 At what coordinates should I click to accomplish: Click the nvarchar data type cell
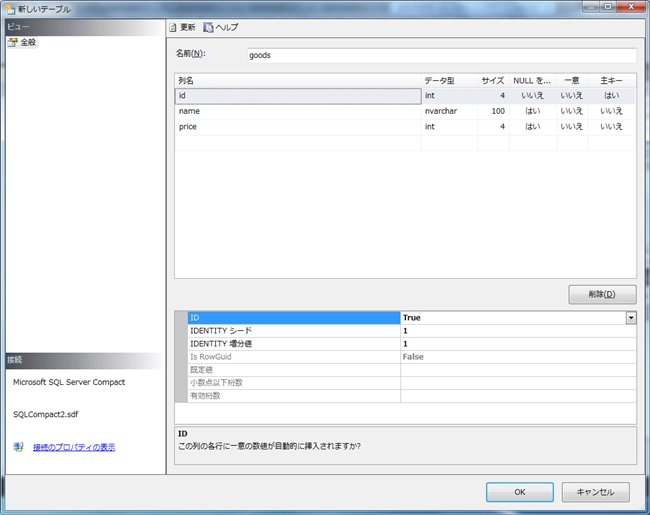tap(449, 111)
